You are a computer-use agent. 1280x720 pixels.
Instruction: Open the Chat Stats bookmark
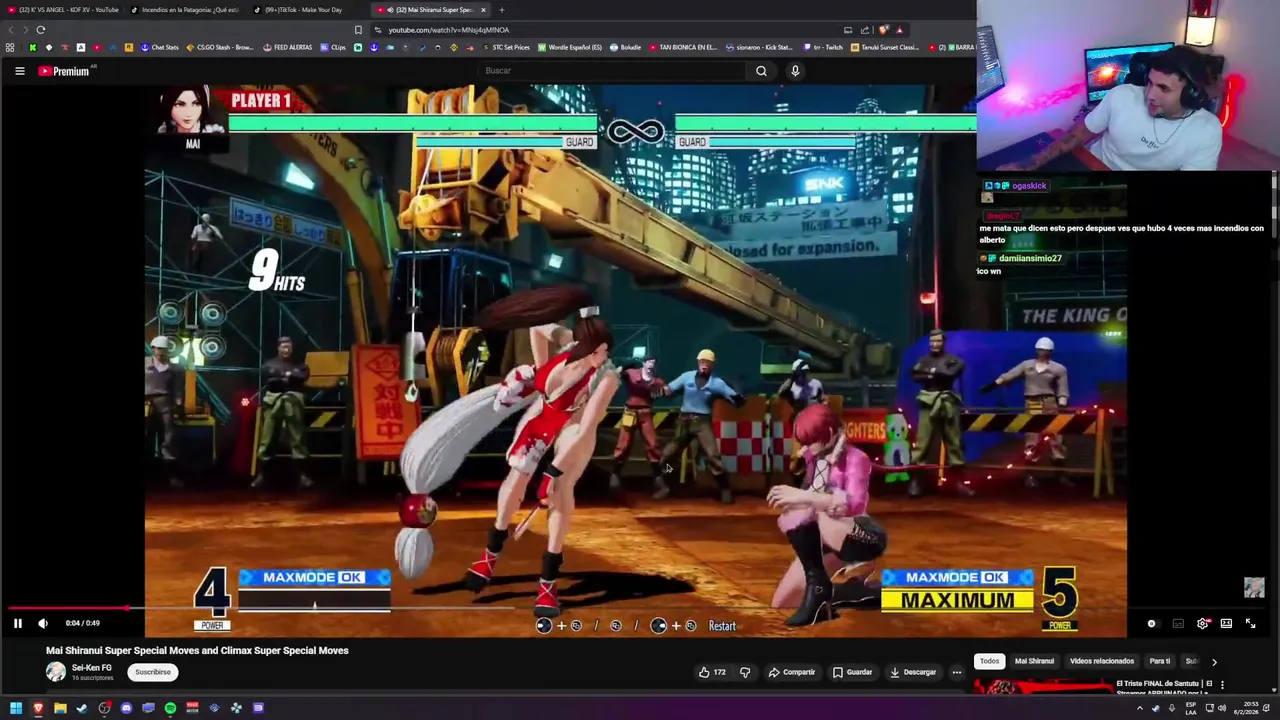[159, 47]
